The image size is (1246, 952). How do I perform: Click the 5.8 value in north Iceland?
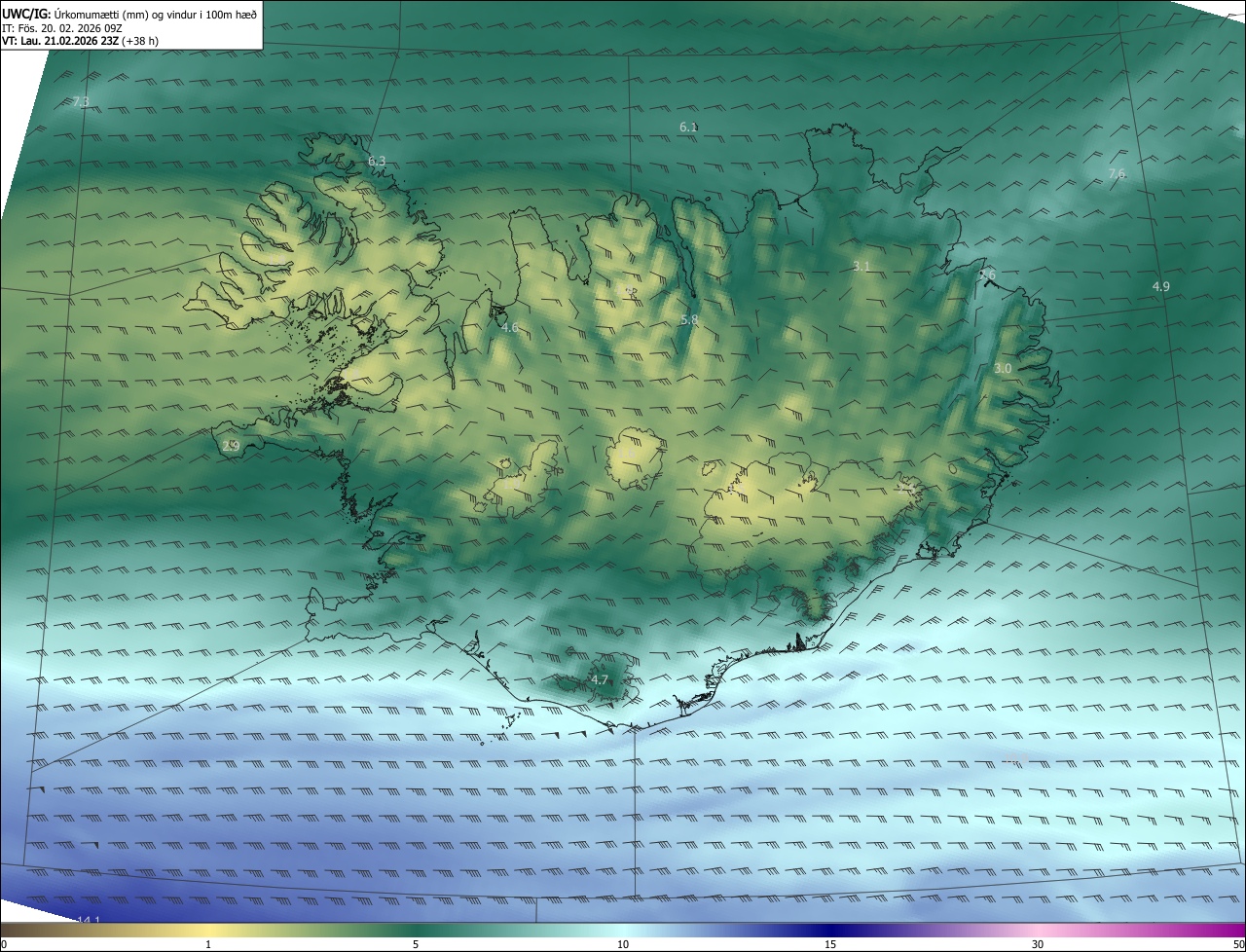(689, 319)
